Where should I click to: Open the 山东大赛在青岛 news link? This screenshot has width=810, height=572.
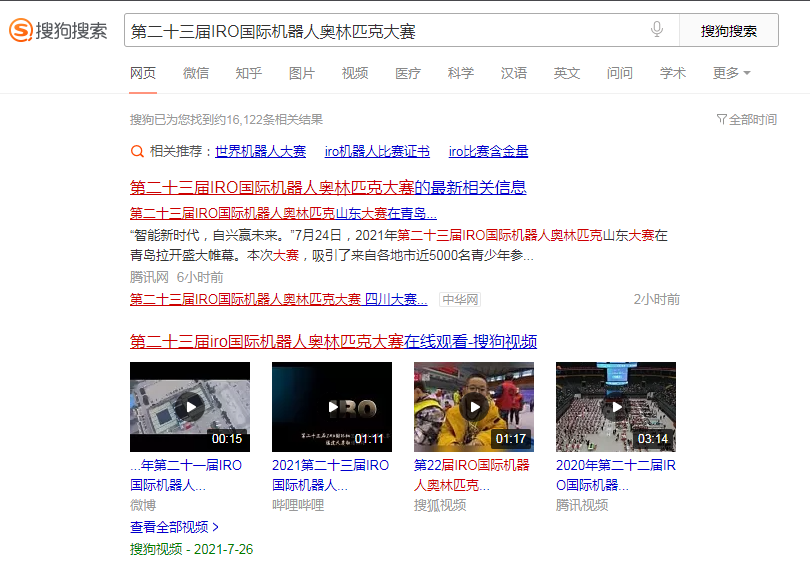pos(283,213)
